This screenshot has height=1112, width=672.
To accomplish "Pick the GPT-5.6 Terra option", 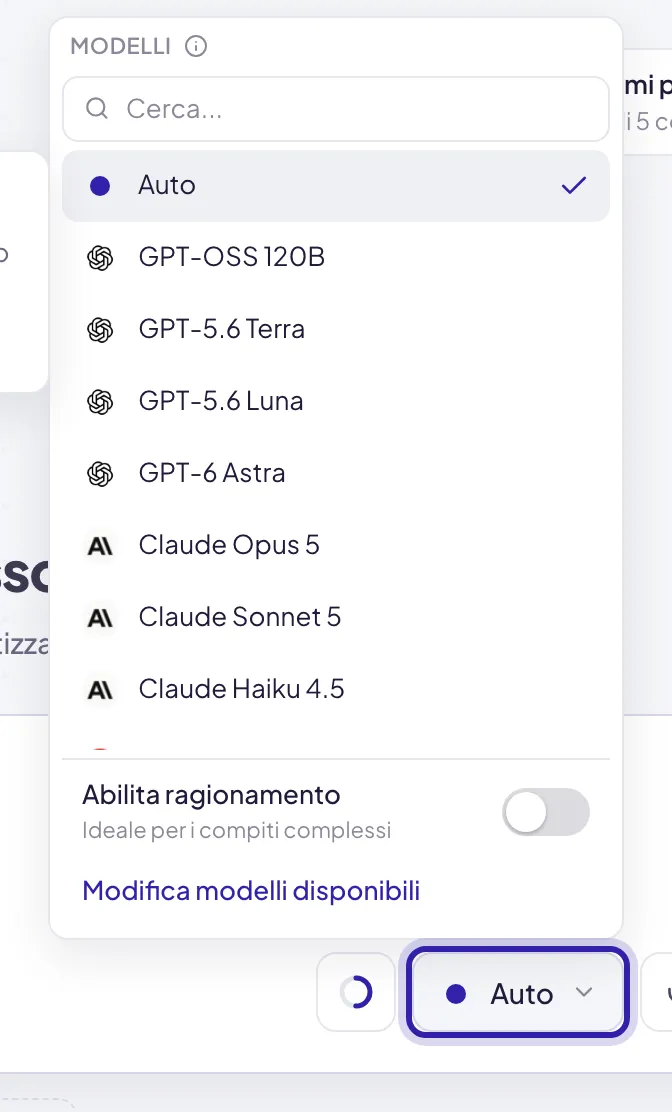I will [x=336, y=330].
